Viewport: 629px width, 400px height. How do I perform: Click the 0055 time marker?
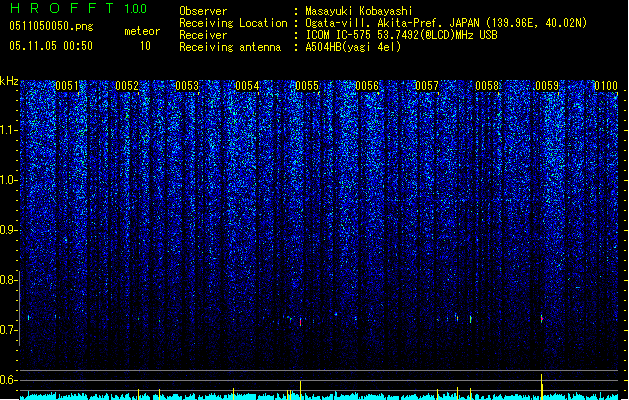[307, 86]
